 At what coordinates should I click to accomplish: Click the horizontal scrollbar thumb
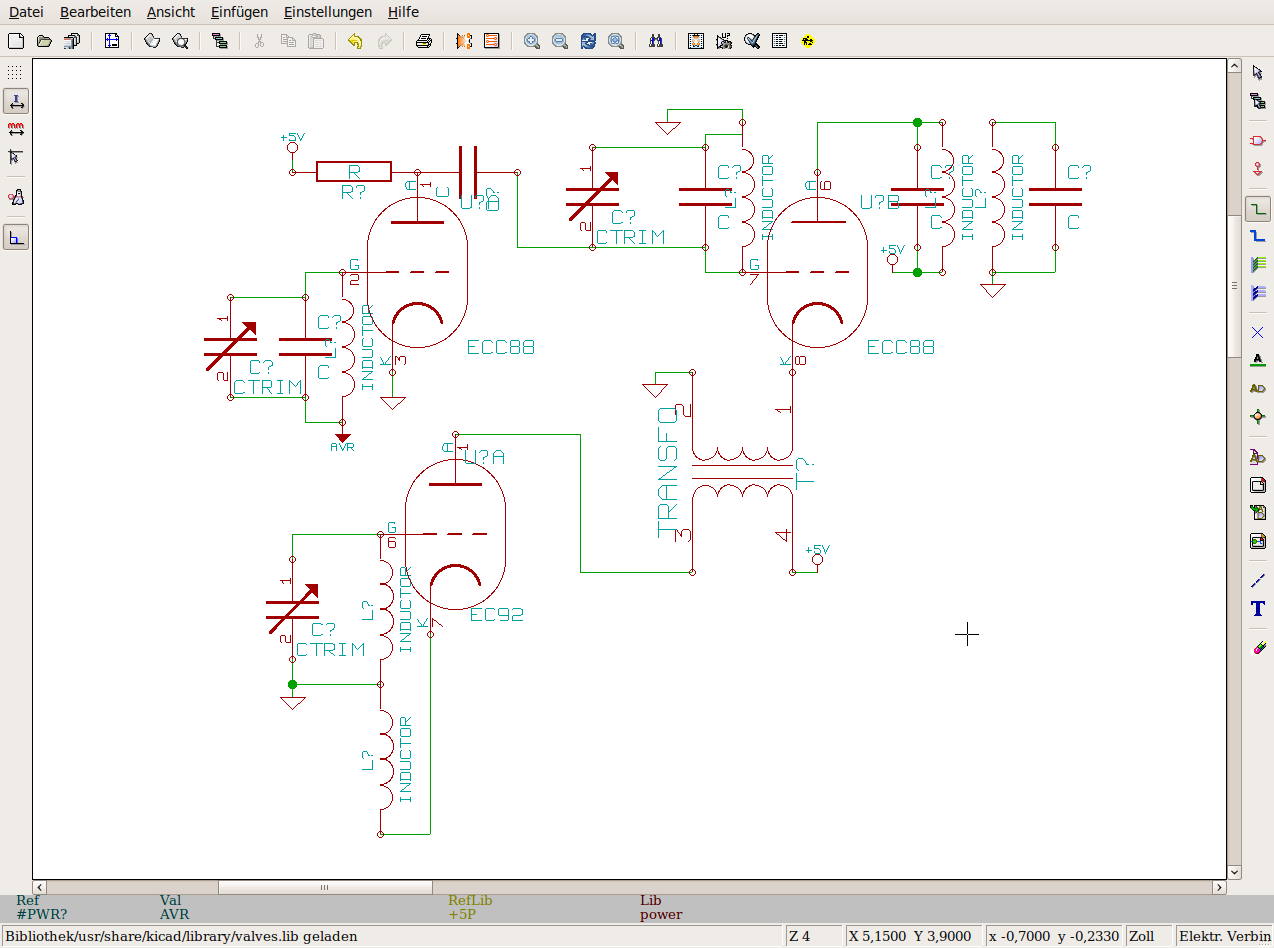(325, 887)
